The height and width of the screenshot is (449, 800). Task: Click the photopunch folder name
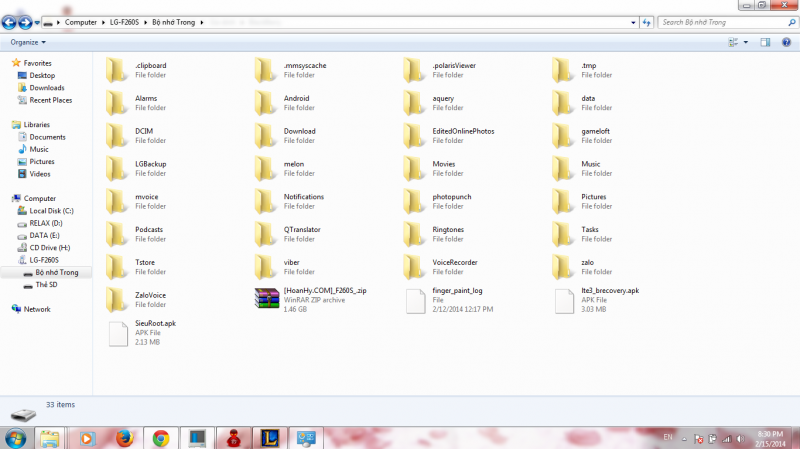click(x=452, y=197)
